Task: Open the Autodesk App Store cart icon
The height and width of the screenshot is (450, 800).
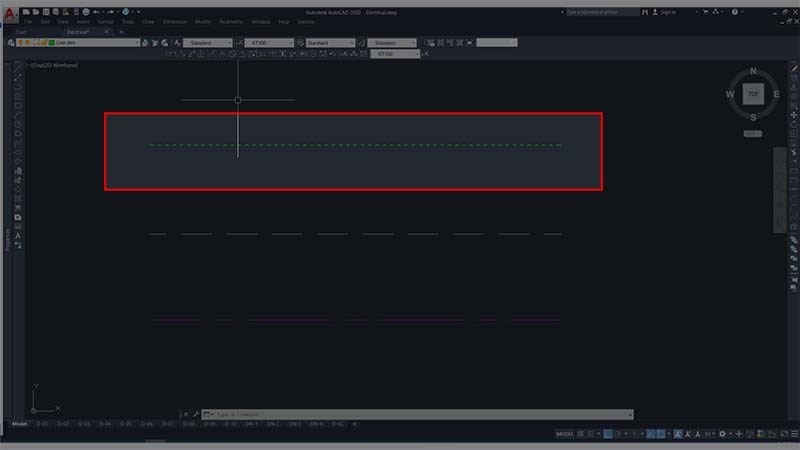Action: 706,12
